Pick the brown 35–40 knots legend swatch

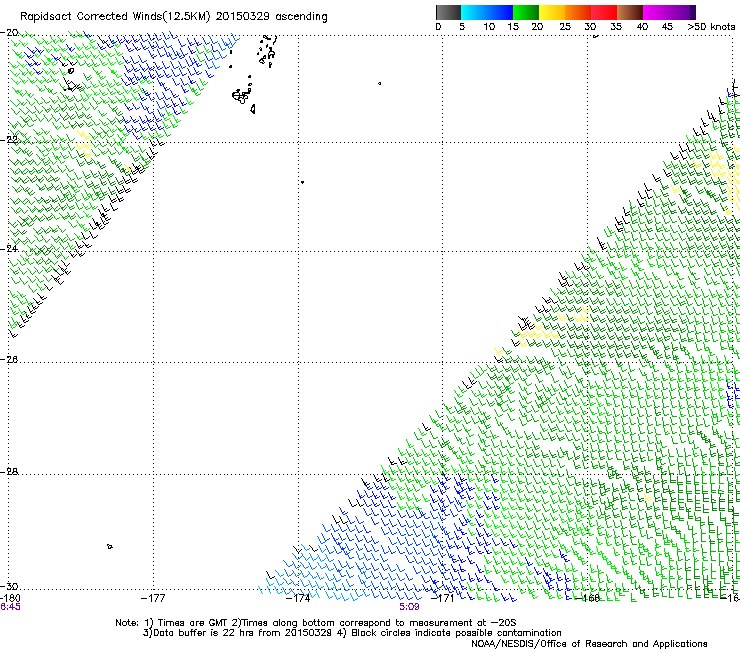point(630,12)
